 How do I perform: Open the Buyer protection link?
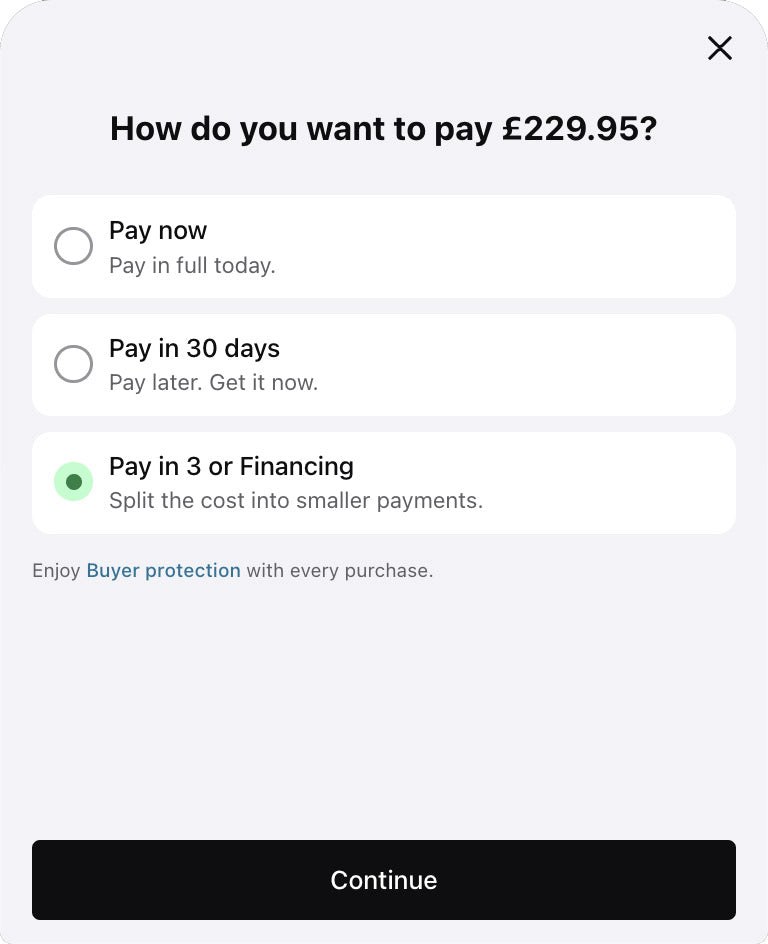[163, 571]
